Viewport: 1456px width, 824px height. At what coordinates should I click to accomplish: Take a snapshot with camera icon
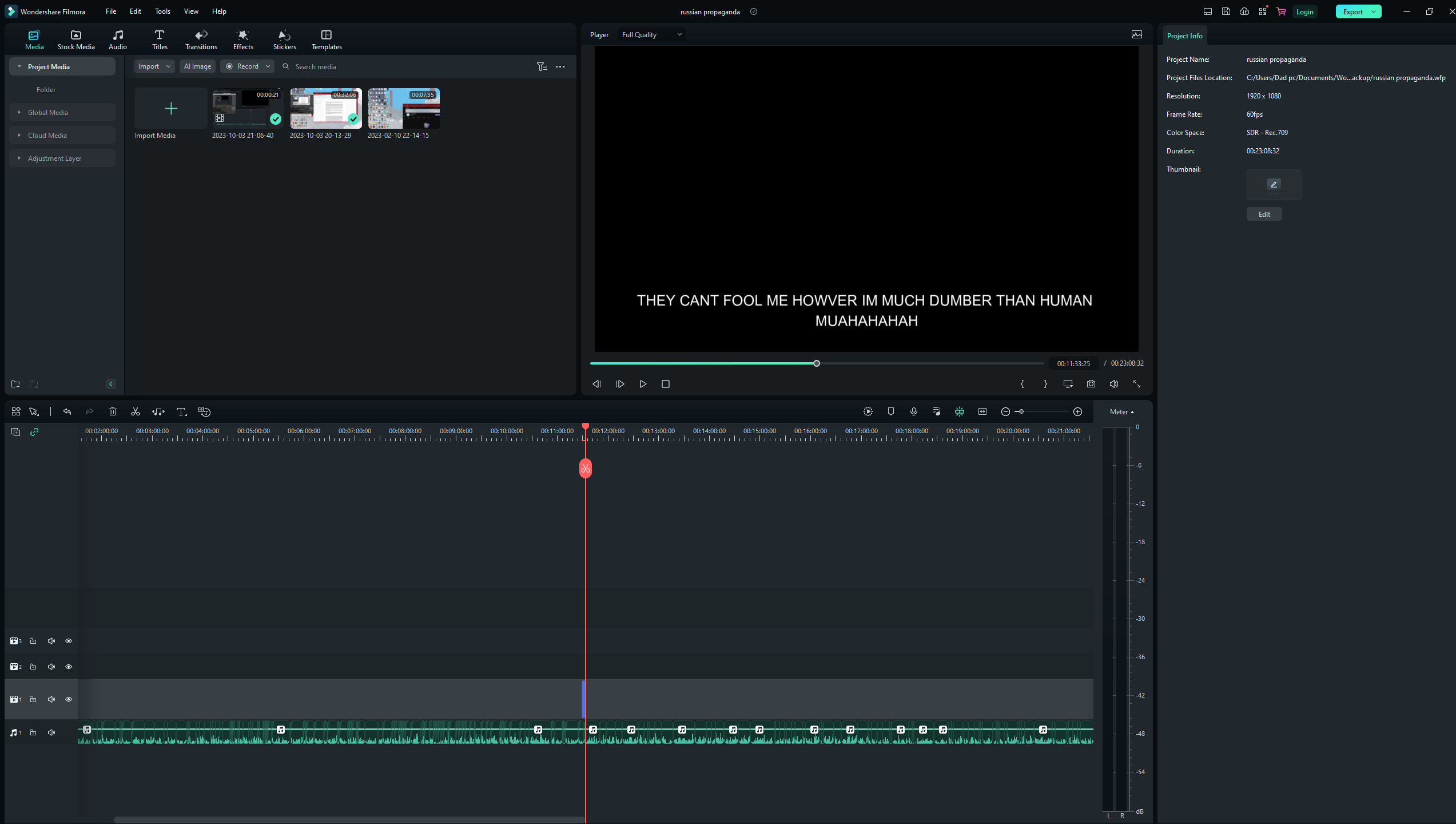pos(1091,384)
